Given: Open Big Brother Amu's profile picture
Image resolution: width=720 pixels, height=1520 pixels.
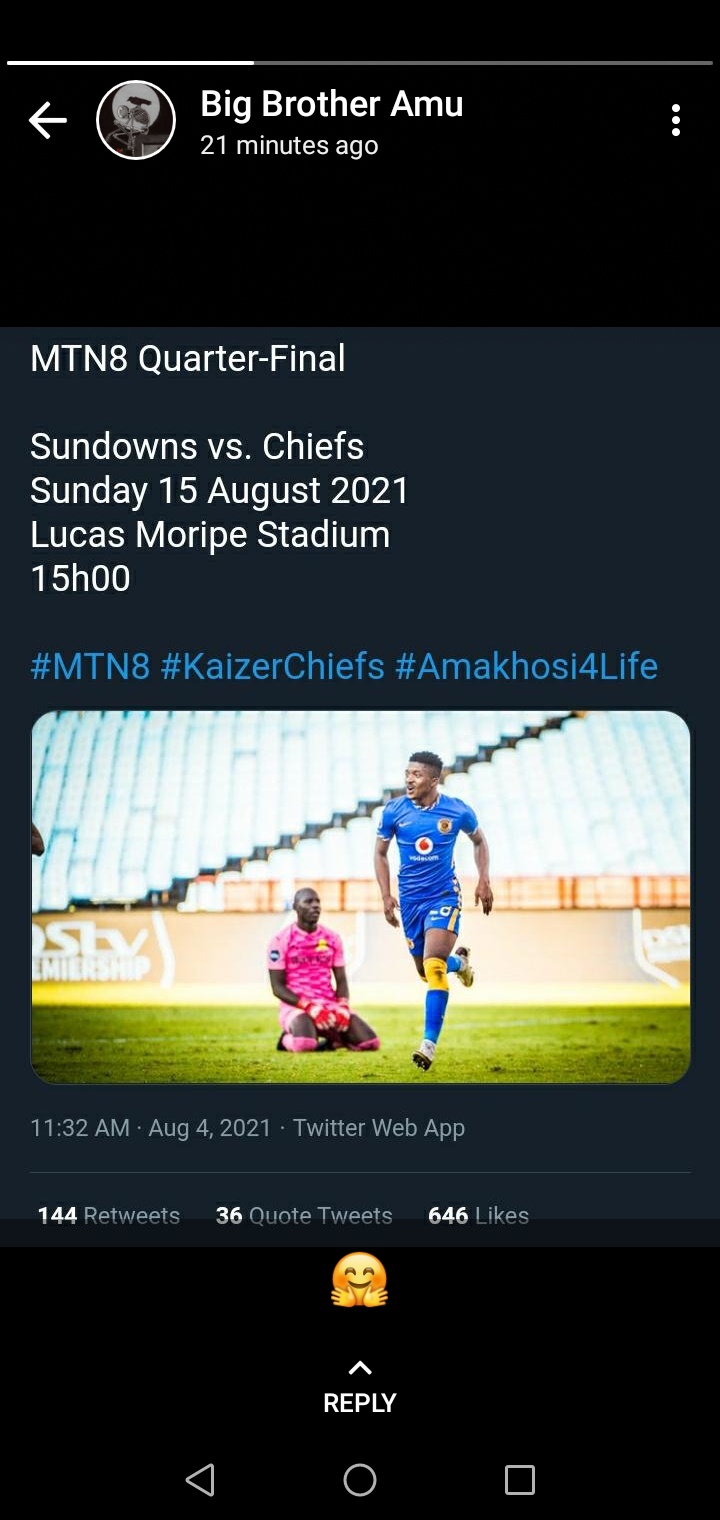Looking at the screenshot, I should click(136, 121).
